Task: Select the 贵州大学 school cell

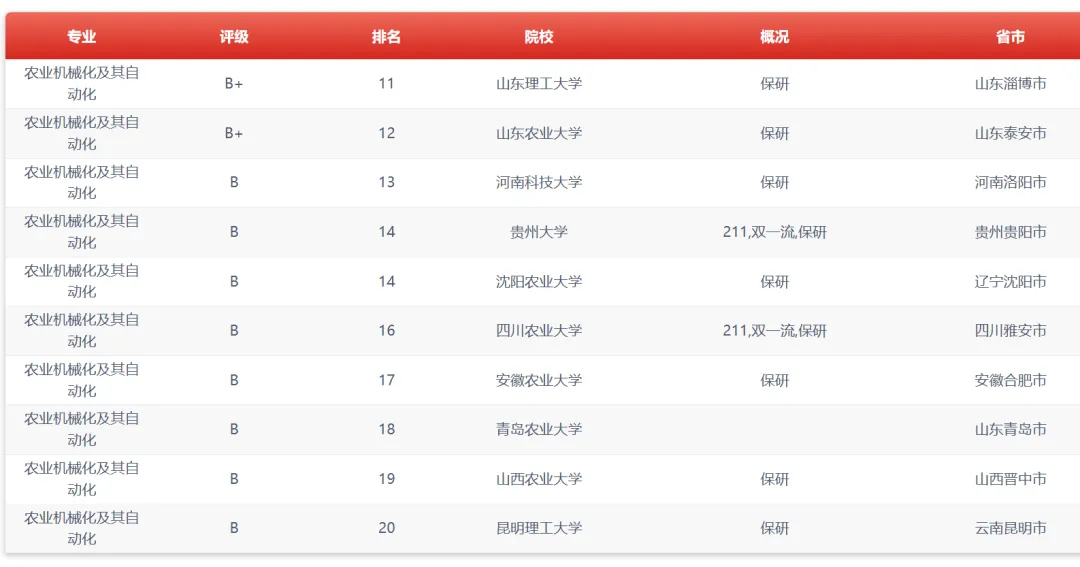Action: 539,231
